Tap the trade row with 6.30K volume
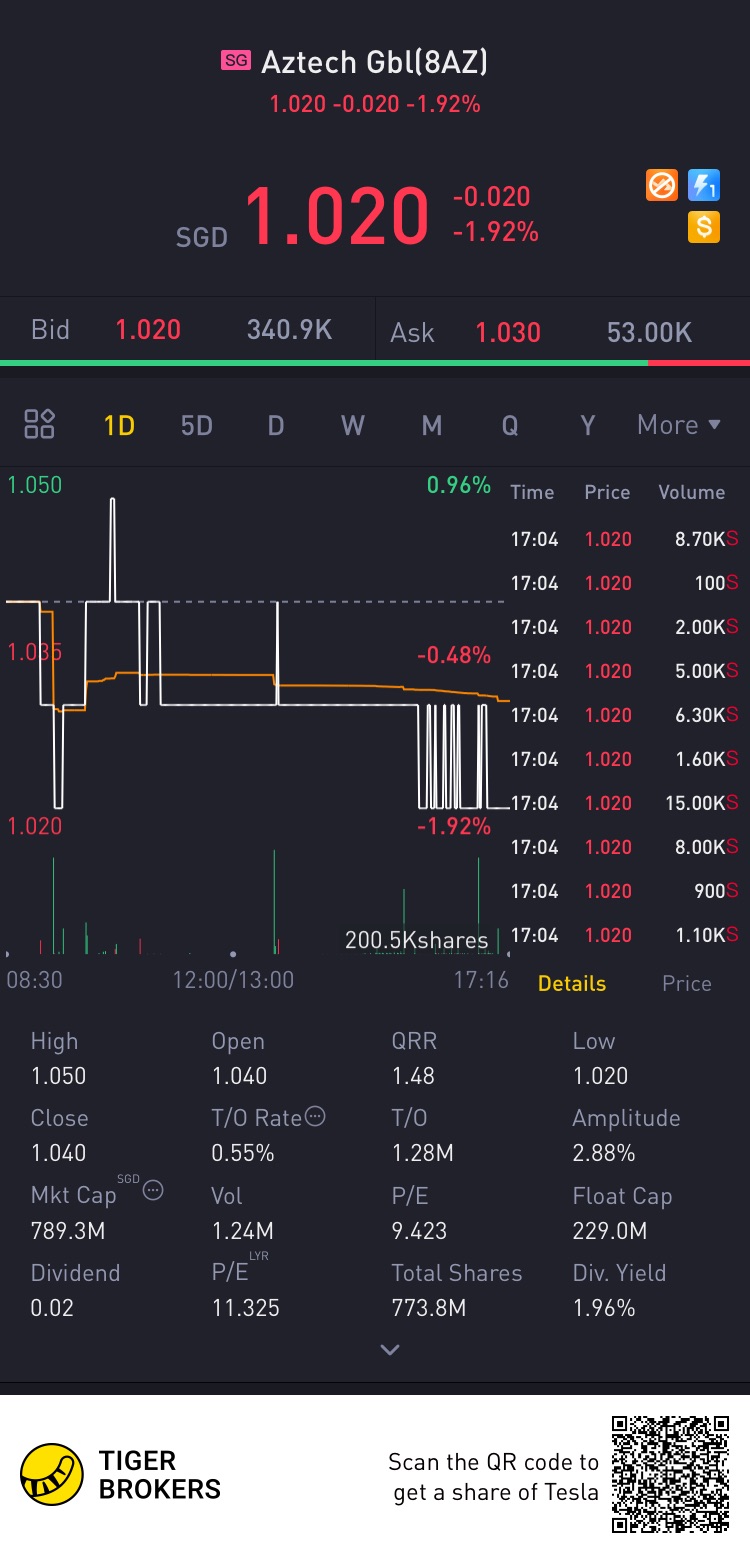Image resolution: width=750 pixels, height=1555 pixels. (625, 715)
